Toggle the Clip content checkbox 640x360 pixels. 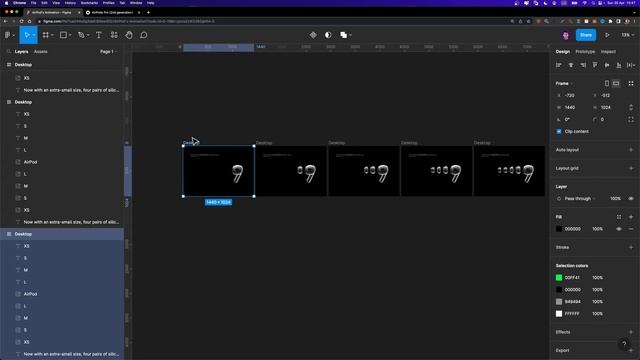click(559, 131)
